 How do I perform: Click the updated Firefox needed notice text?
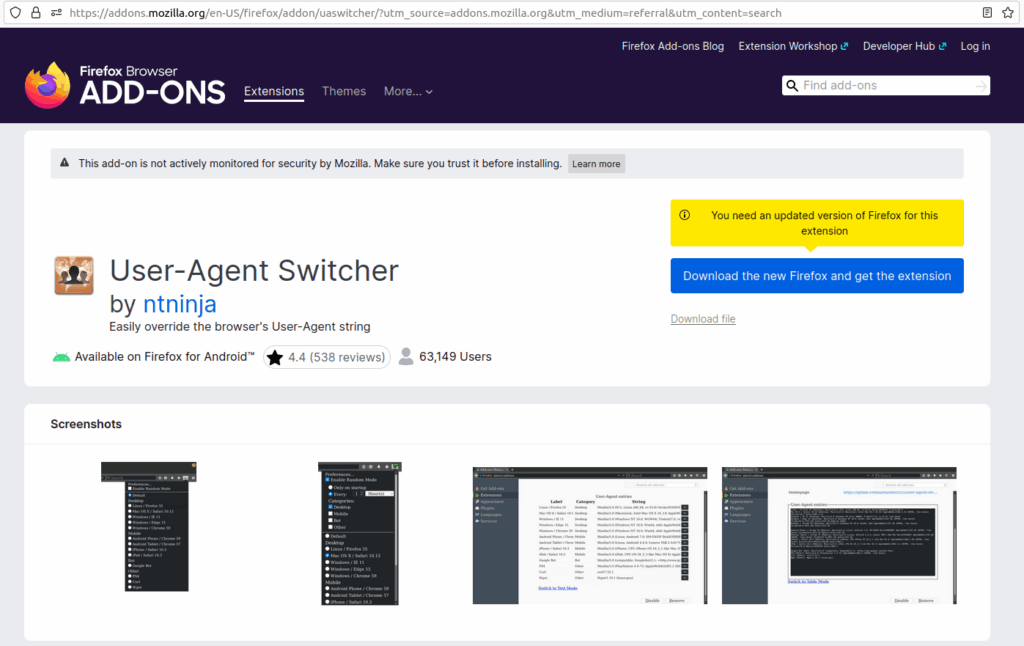point(824,223)
